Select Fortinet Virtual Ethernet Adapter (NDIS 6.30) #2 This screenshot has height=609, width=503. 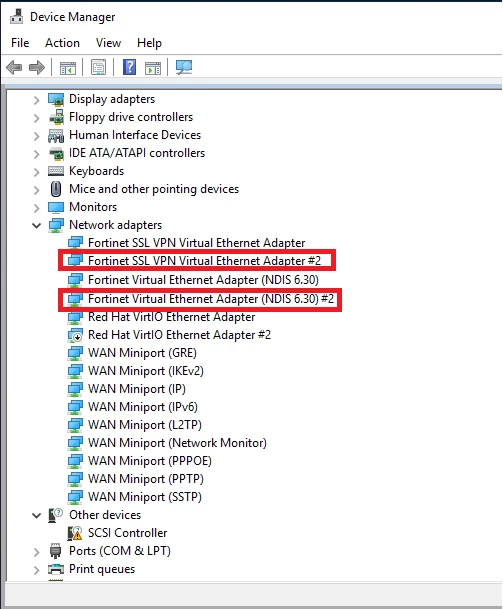(211, 299)
